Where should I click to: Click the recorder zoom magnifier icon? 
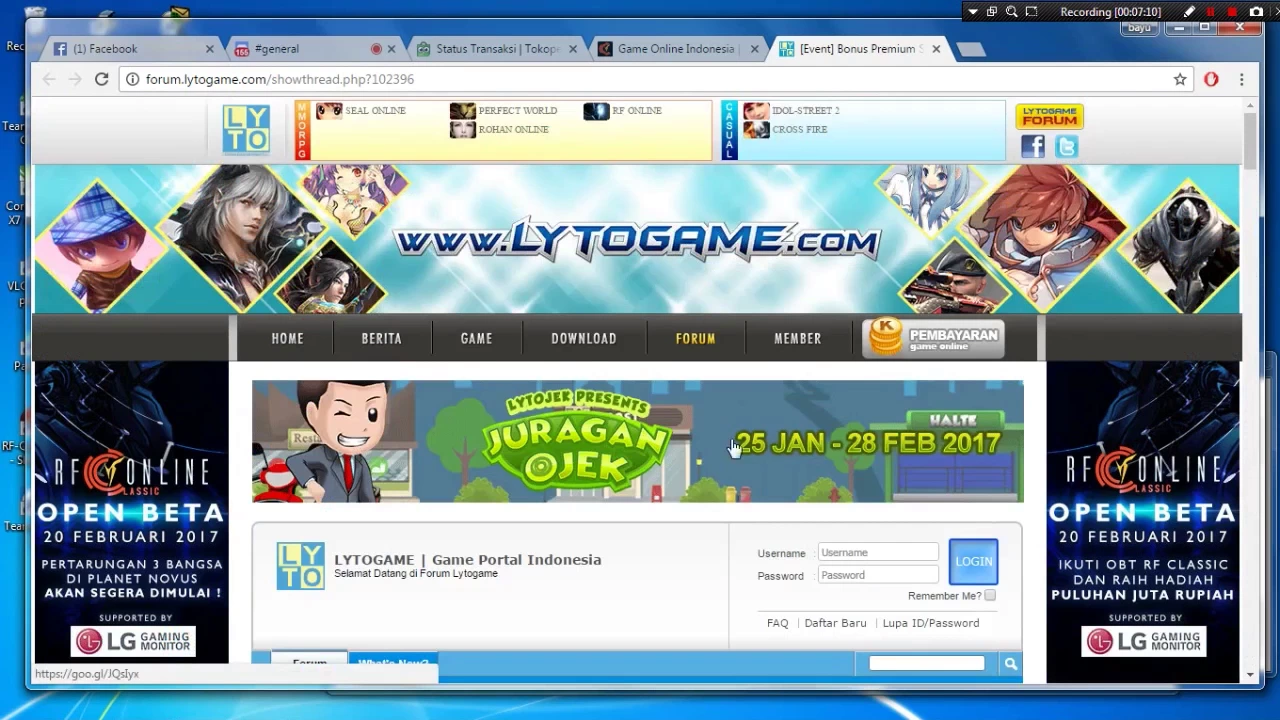pos(1011,12)
